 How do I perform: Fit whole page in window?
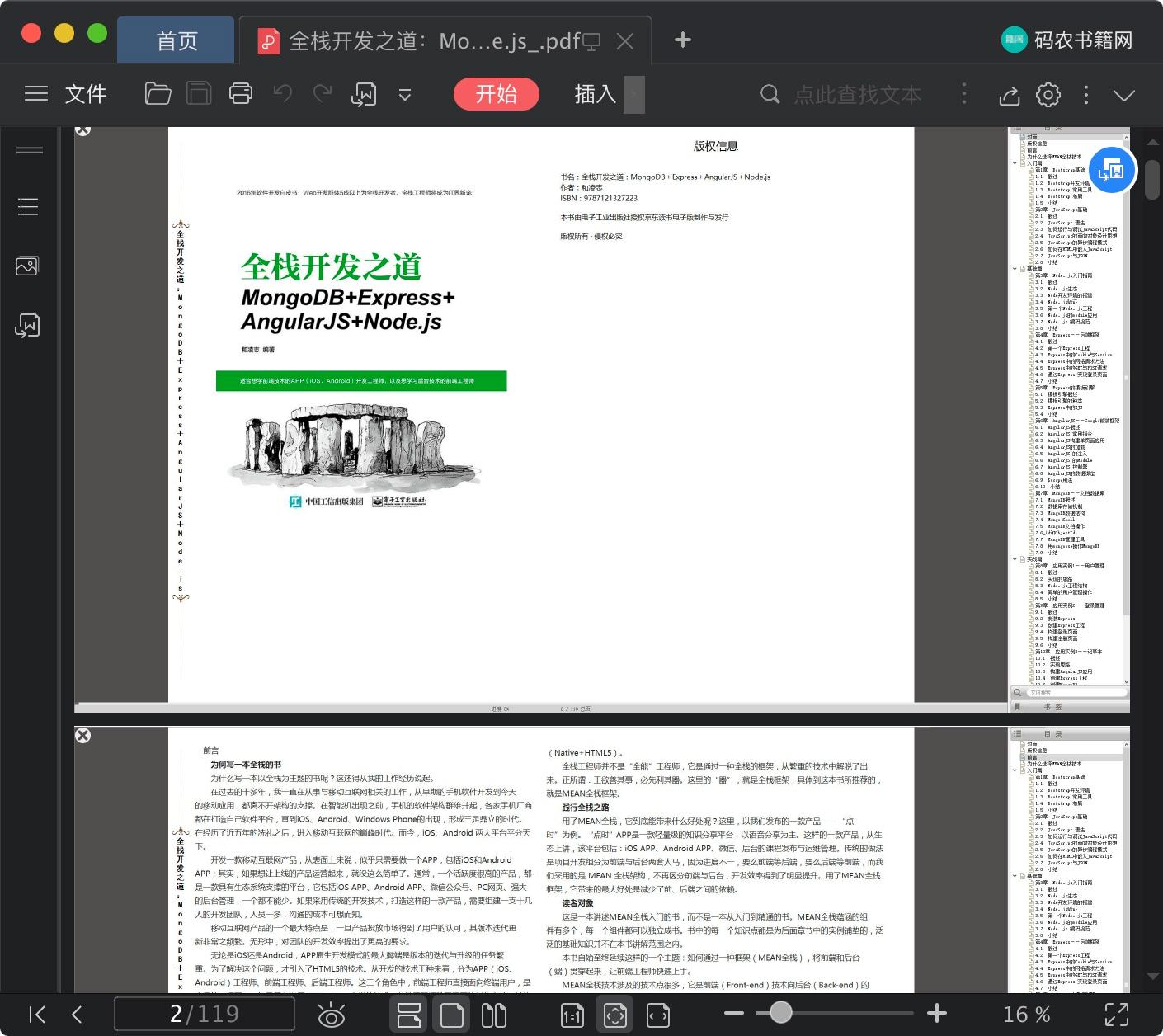point(615,1015)
